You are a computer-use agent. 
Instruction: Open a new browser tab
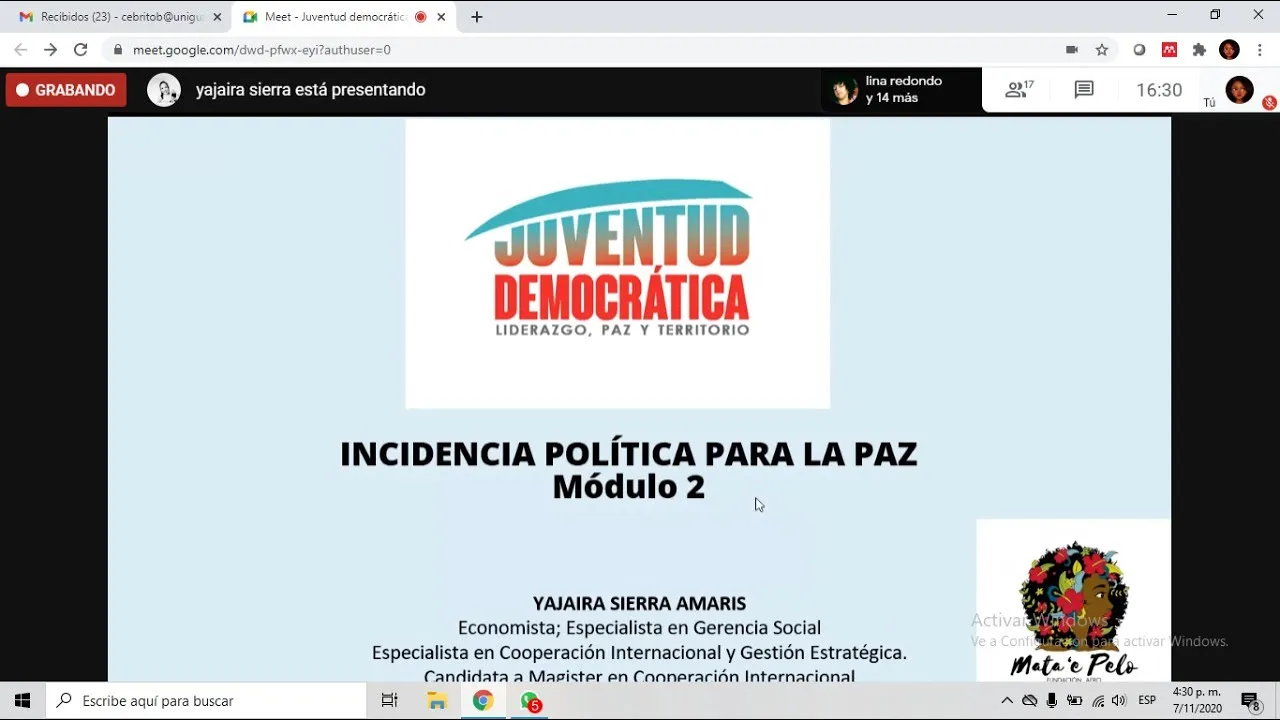[x=477, y=17]
